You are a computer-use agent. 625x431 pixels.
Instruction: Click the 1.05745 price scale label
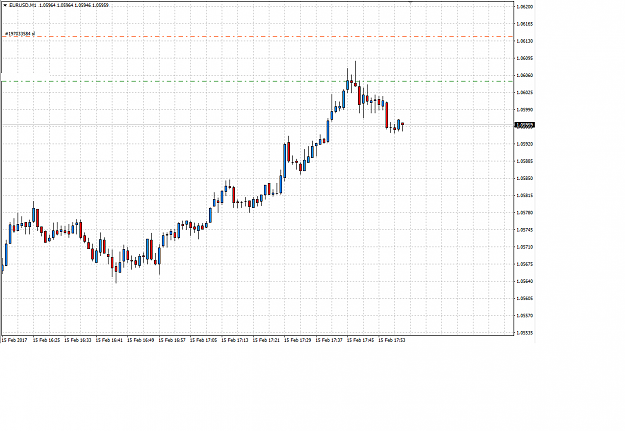(525, 230)
